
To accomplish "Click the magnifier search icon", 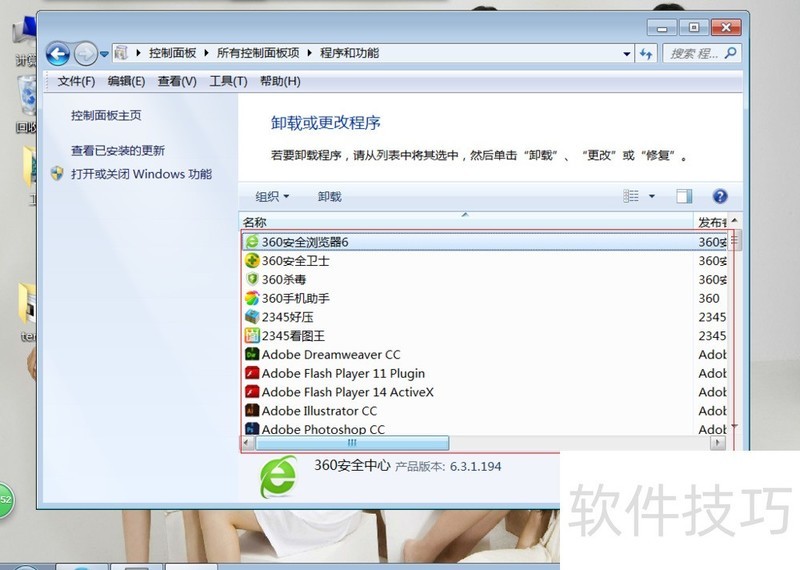I will [x=731, y=53].
